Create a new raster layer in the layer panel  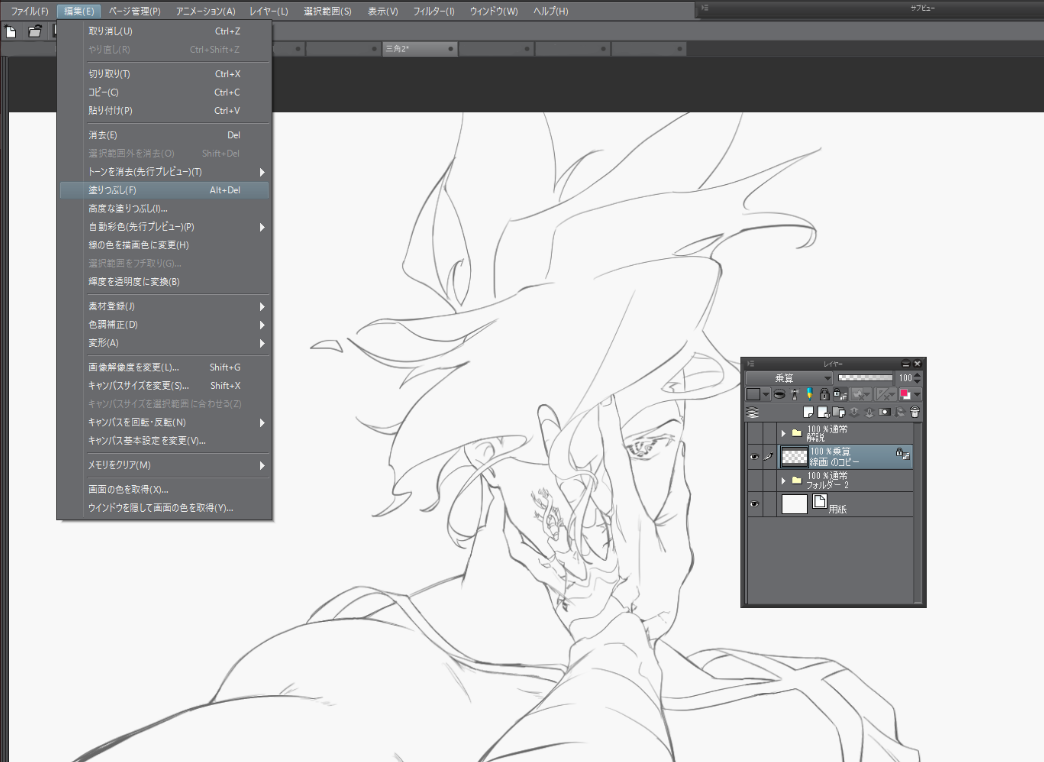(808, 412)
